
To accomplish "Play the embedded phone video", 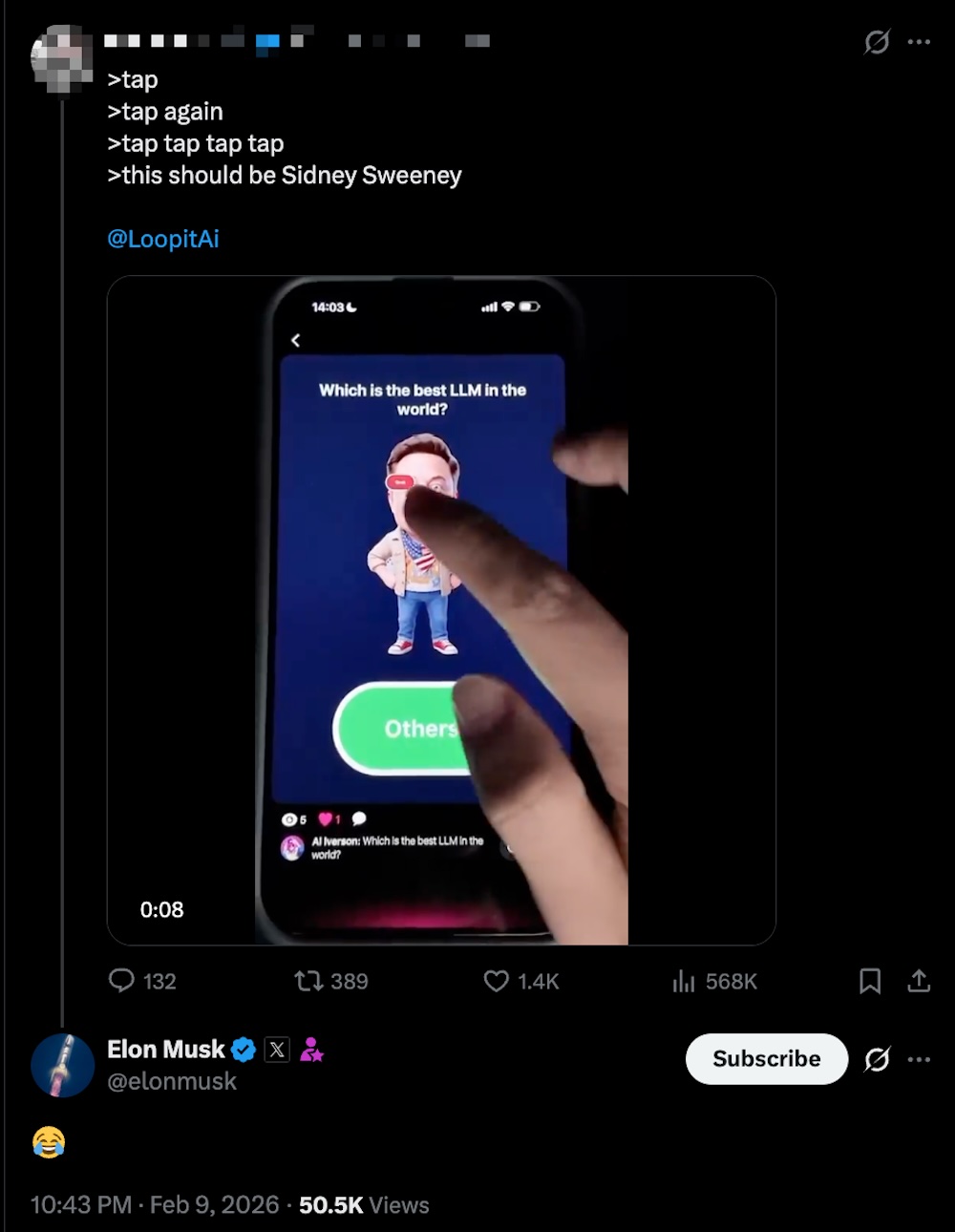I will pyautogui.click(x=441, y=610).
